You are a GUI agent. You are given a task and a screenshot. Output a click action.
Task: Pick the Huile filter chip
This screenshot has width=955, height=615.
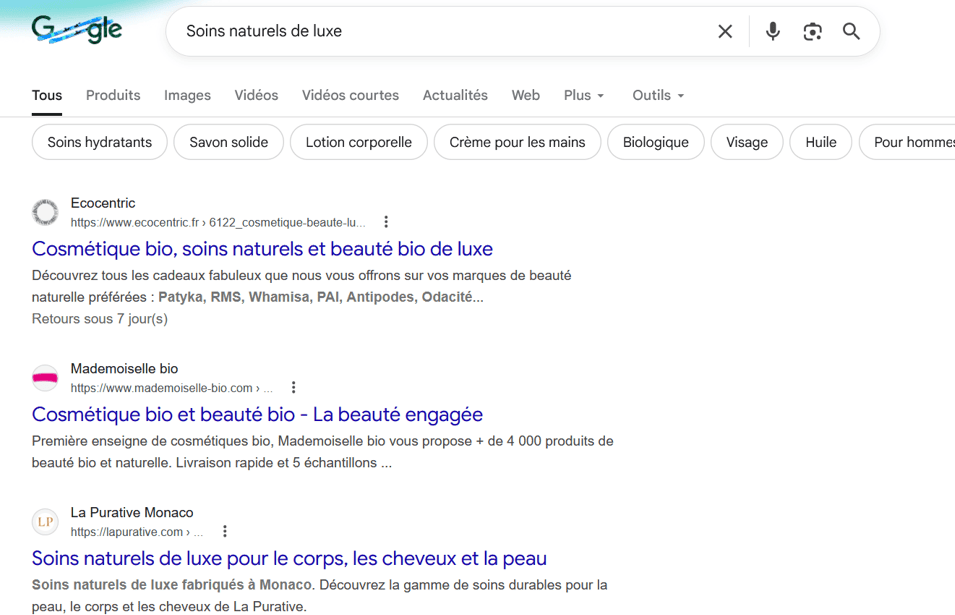tap(820, 142)
